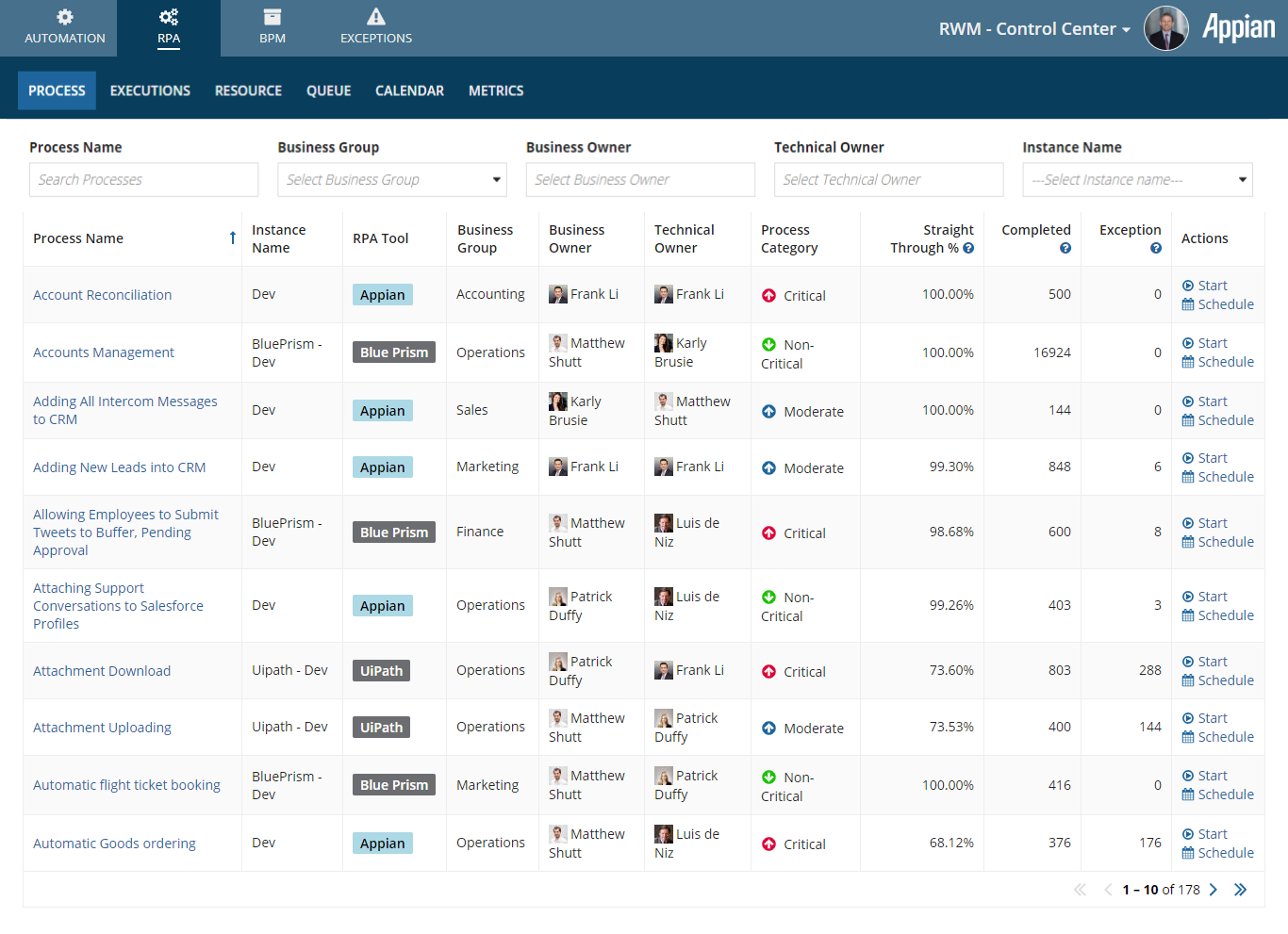Switch to the Process tab
The image size is (1288, 934).
(57, 90)
